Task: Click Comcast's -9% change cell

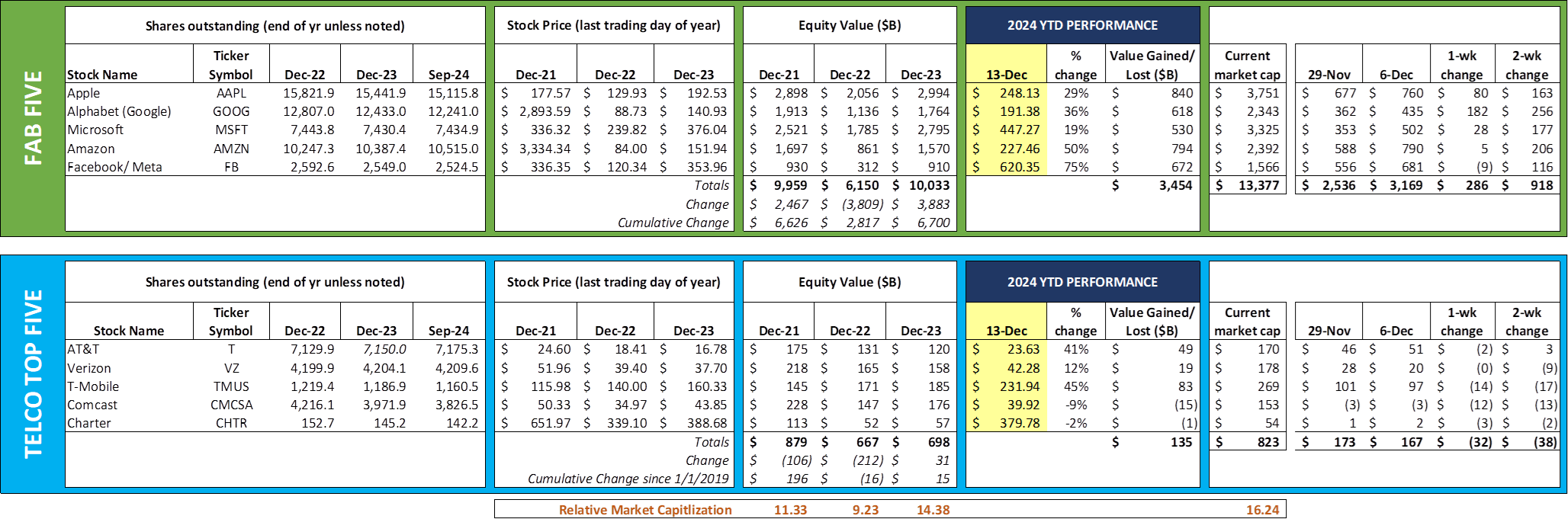Action: point(1076,405)
